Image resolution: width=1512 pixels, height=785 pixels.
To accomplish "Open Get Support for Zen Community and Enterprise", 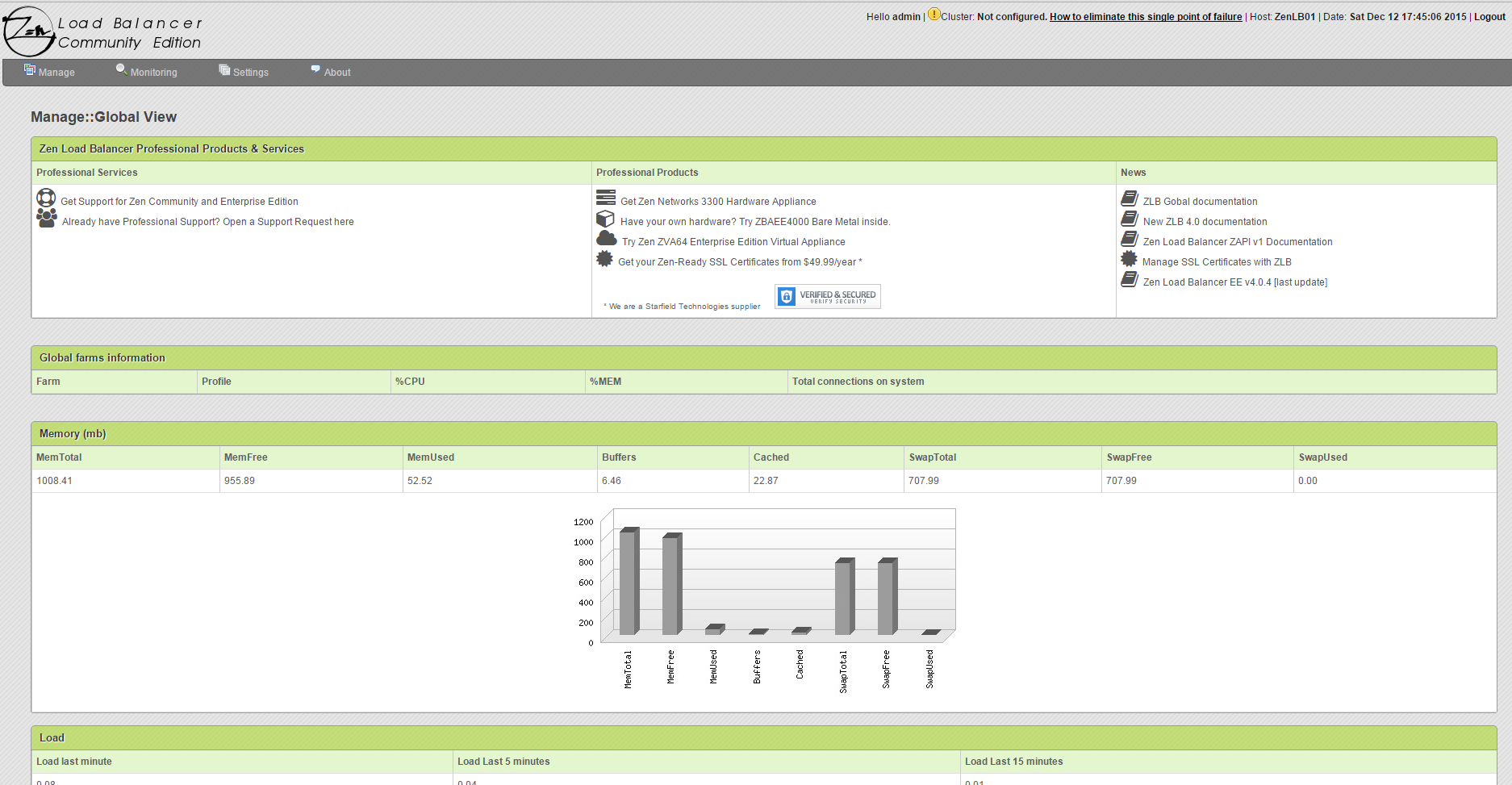I will pyautogui.click(x=179, y=202).
